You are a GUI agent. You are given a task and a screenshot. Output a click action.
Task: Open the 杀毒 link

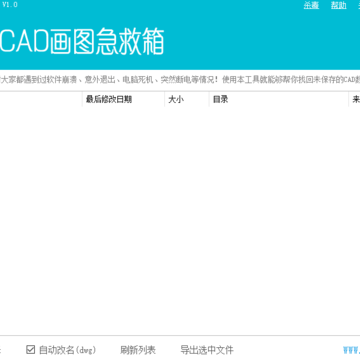311,5
